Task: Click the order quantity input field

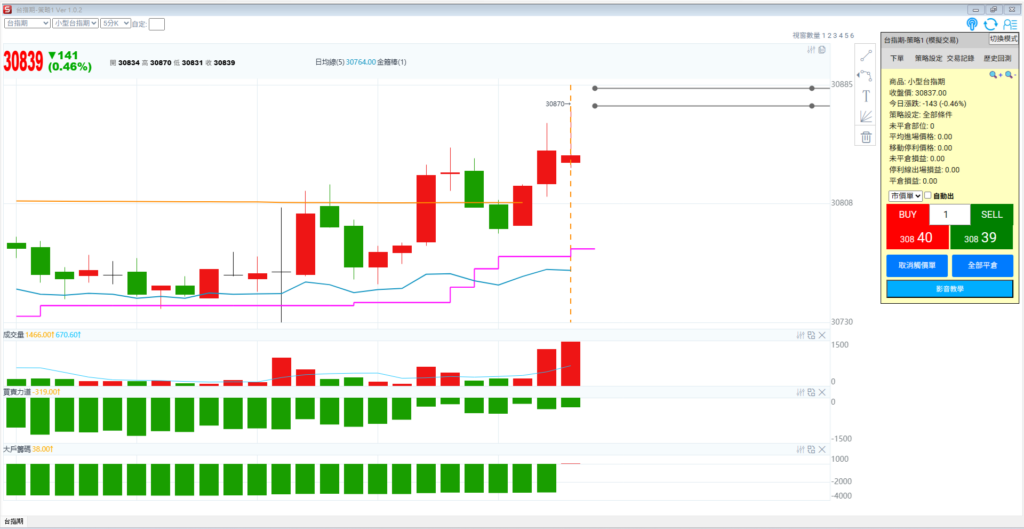Action: [x=949, y=214]
